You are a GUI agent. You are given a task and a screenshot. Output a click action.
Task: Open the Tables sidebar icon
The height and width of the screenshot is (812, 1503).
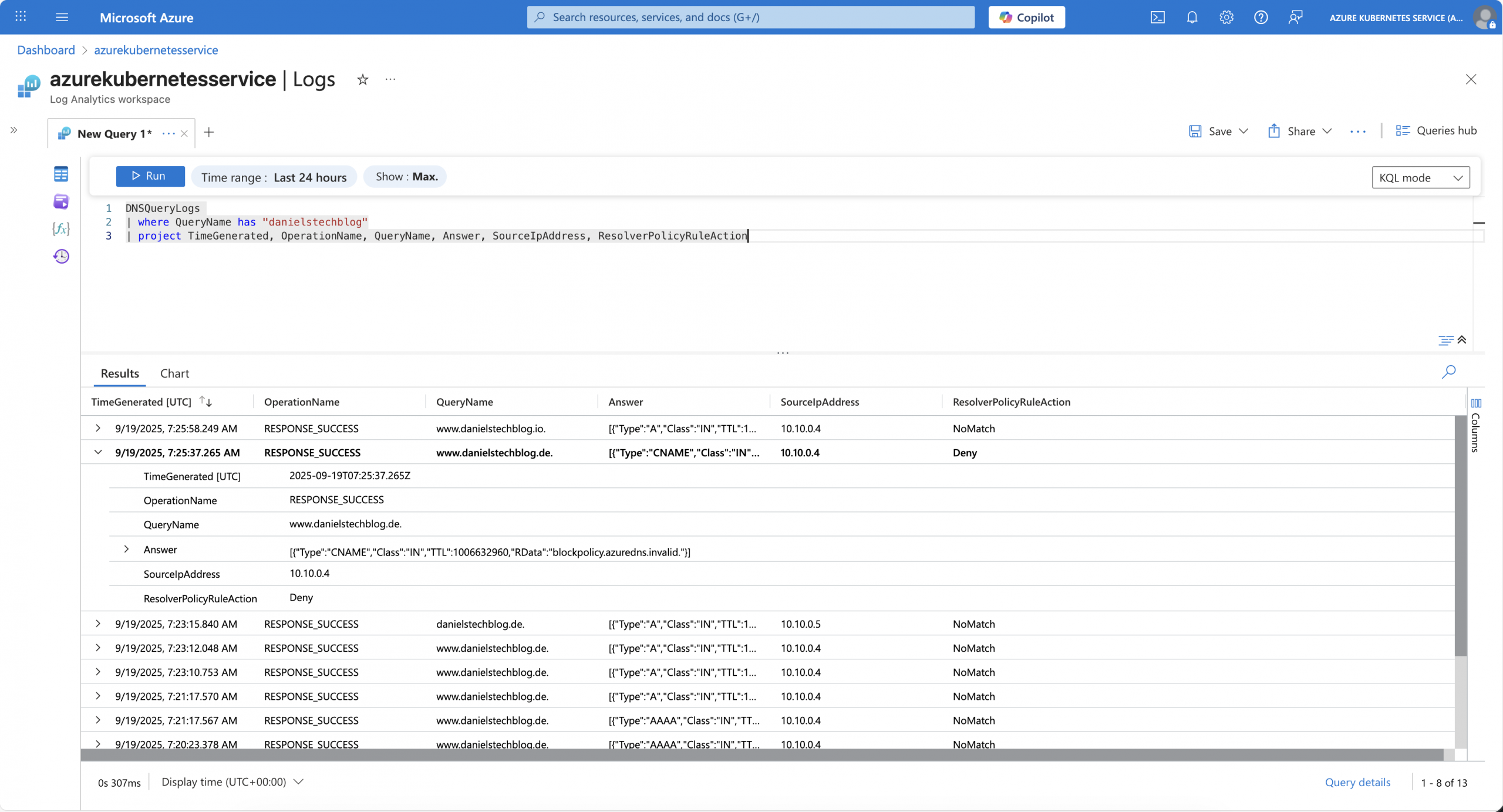click(x=61, y=174)
